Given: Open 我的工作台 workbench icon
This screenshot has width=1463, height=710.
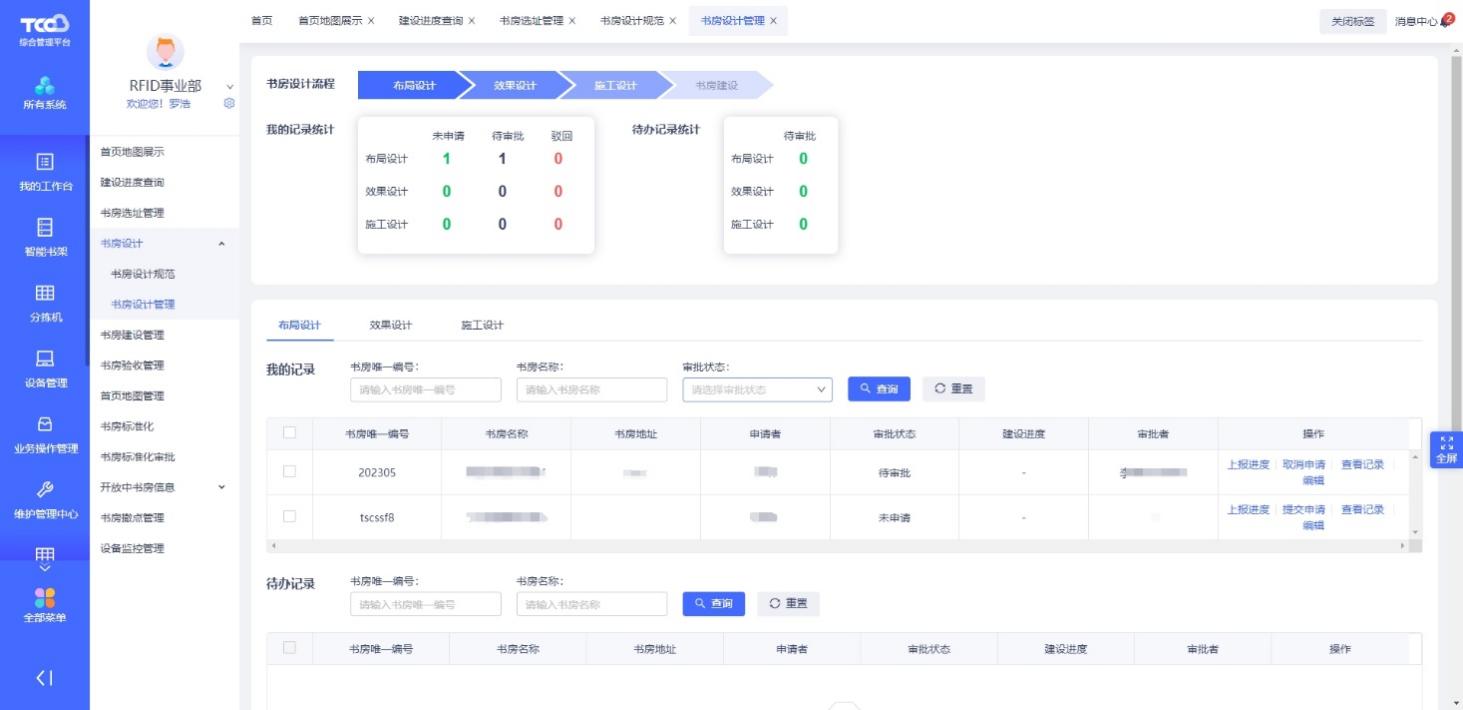Looking at the screenshot, I should [x=44, y=162].
